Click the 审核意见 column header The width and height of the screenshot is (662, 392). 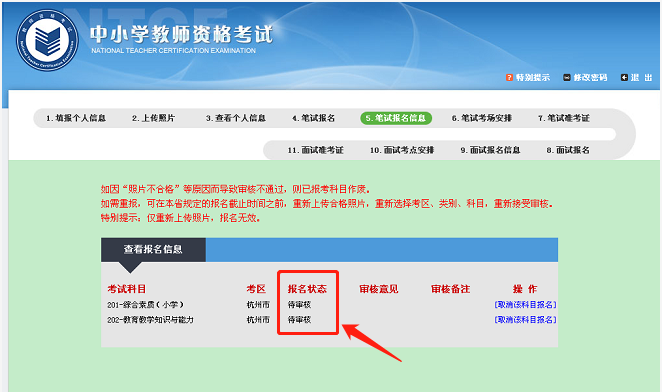(379, 289)
